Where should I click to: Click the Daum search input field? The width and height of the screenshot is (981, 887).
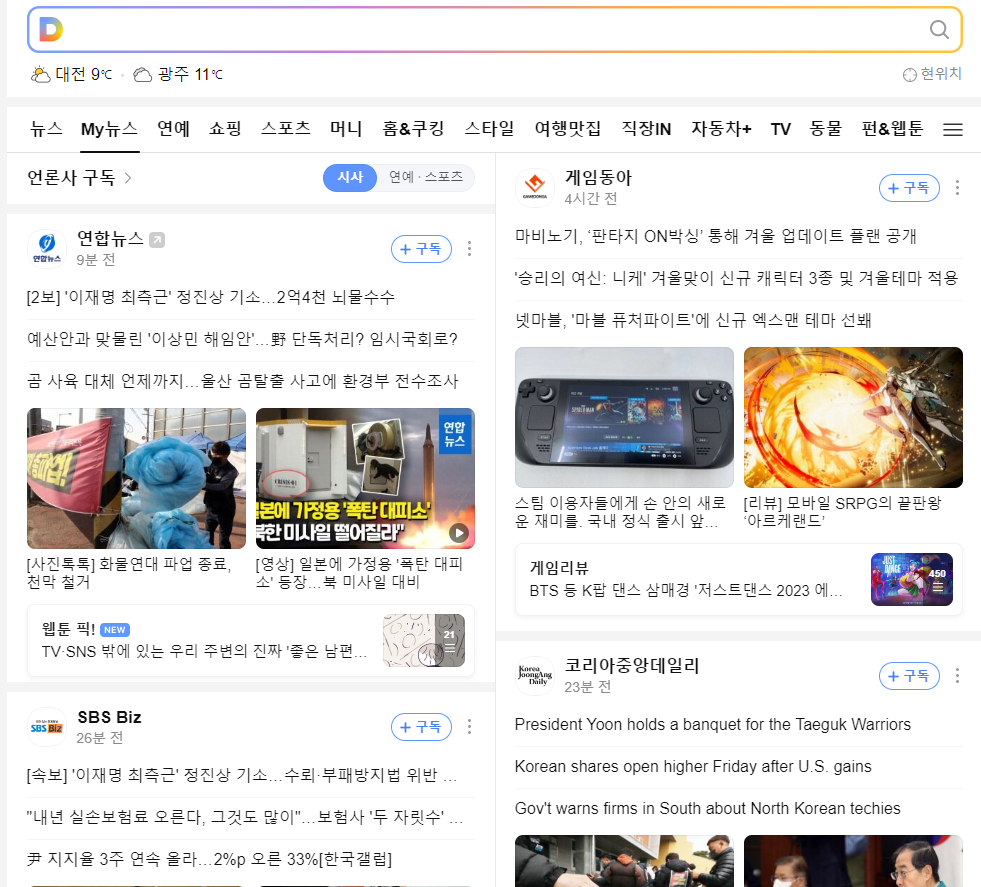[x=494, y=29]
